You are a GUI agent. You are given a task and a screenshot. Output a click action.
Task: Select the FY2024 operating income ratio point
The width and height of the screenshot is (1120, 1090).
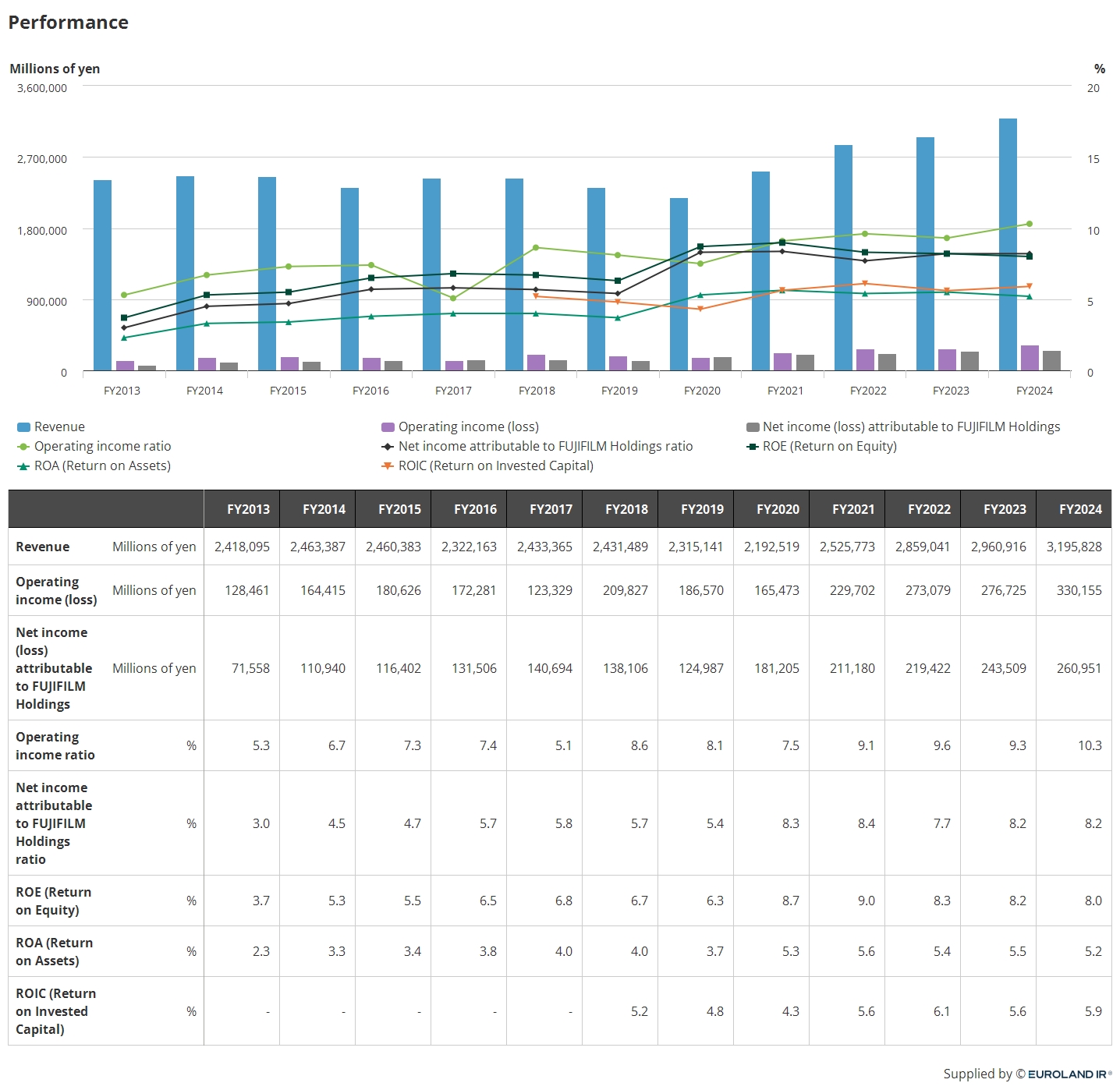1030,224
